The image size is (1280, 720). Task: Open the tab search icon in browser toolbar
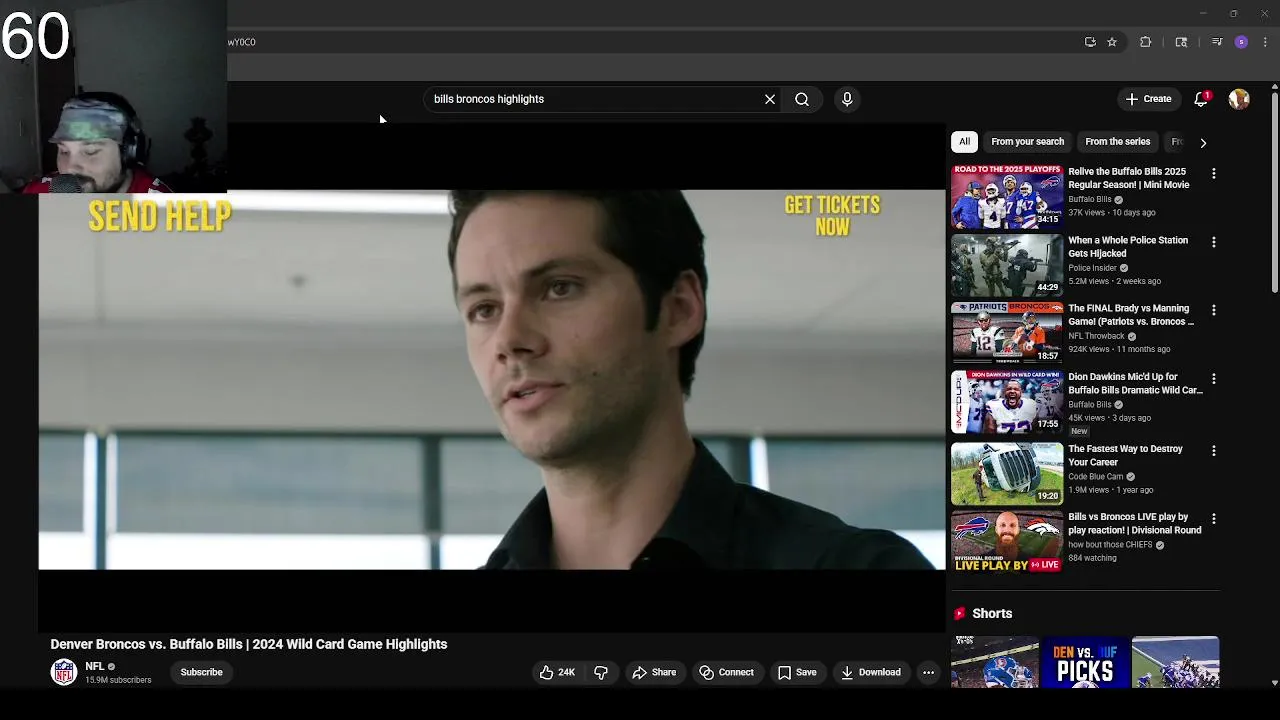[1181, 42]
